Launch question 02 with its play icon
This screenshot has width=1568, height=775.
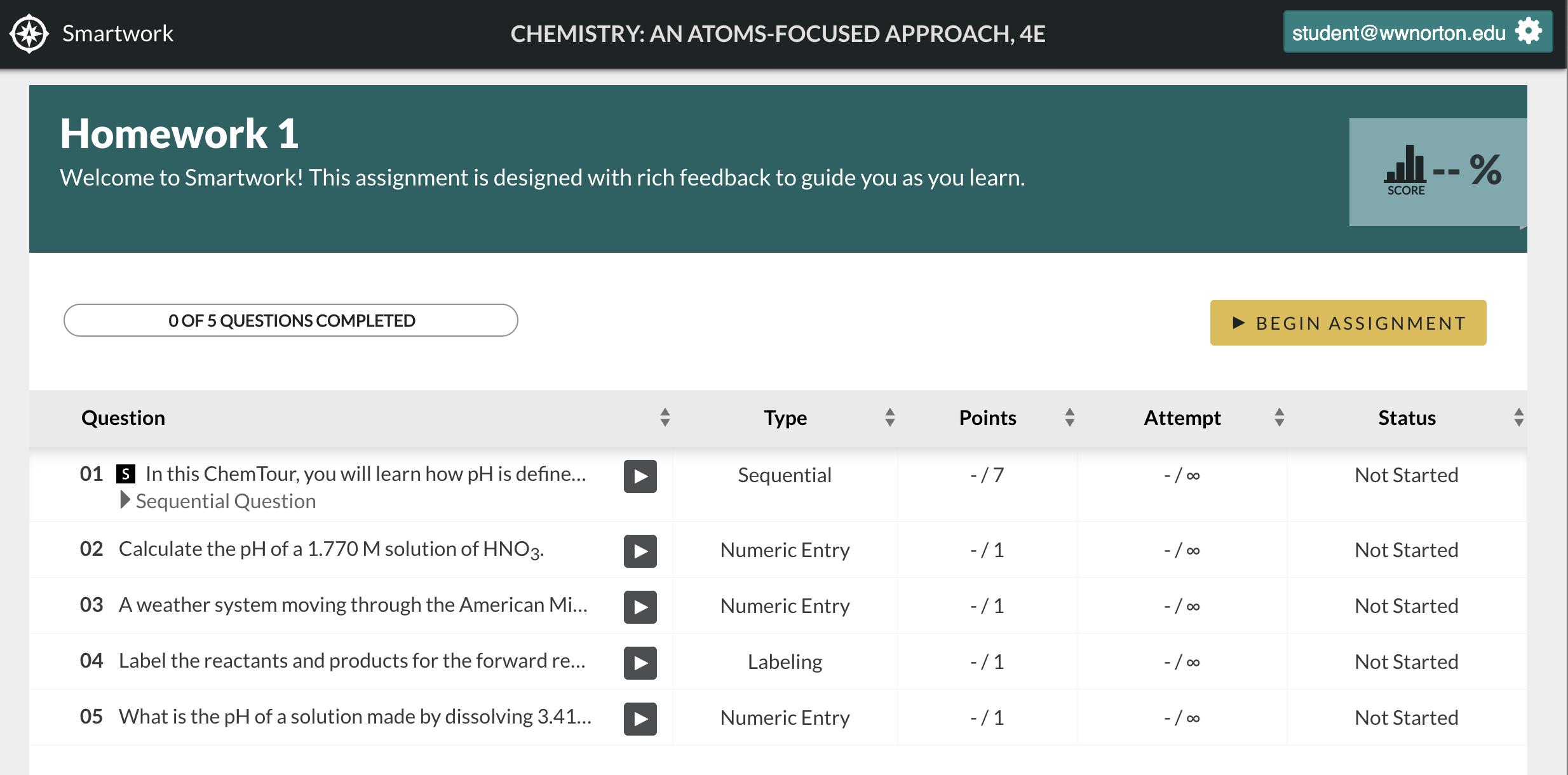tap(640, 551)
